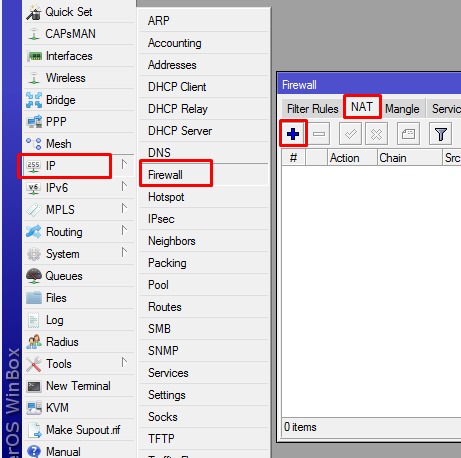
Task: Open DHCP Server entry
Action: 204,131
